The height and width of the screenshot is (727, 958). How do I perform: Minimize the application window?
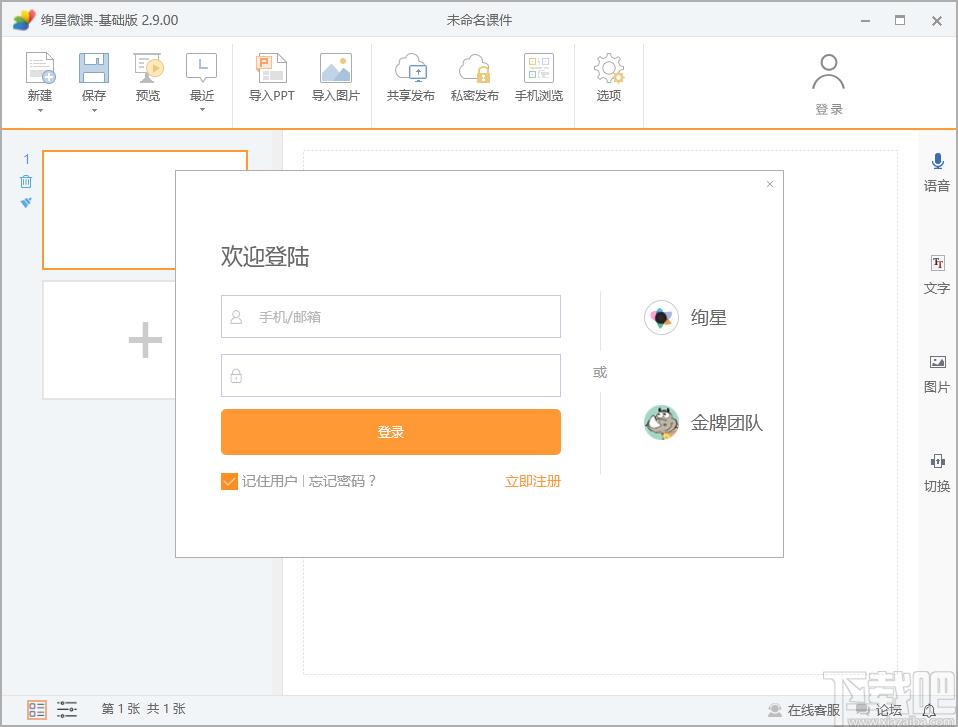tap(865, 21)
